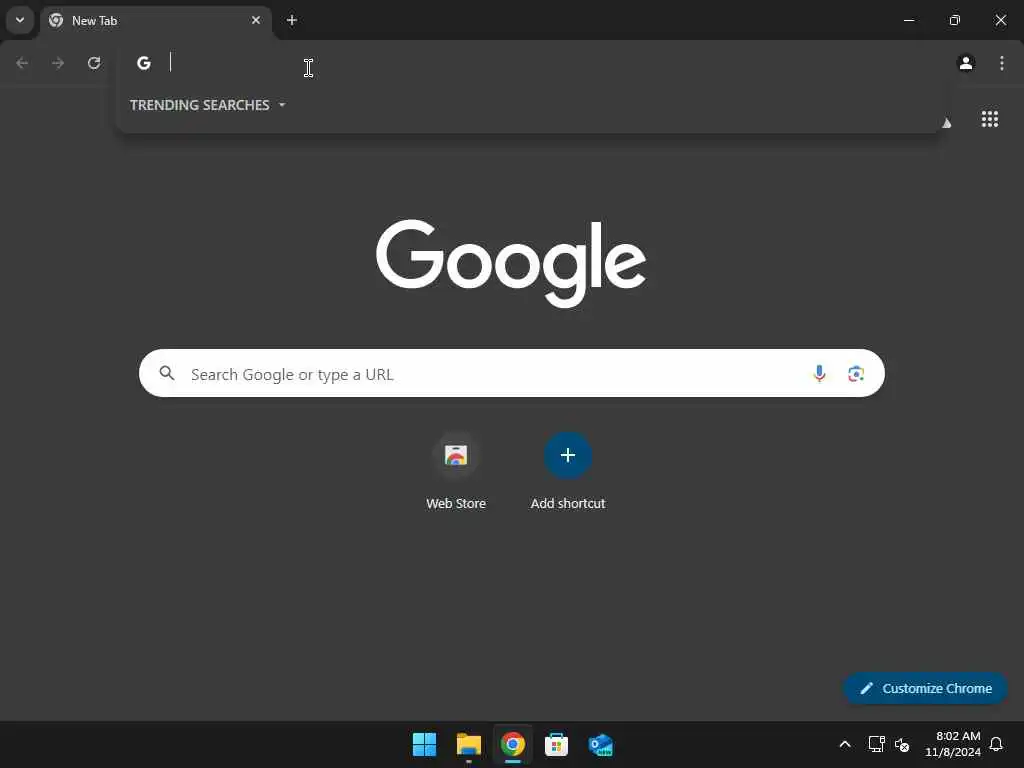Open File Explorer from taskbar
This screenshot has height=768, width=1024.
[x=469, y=744]
